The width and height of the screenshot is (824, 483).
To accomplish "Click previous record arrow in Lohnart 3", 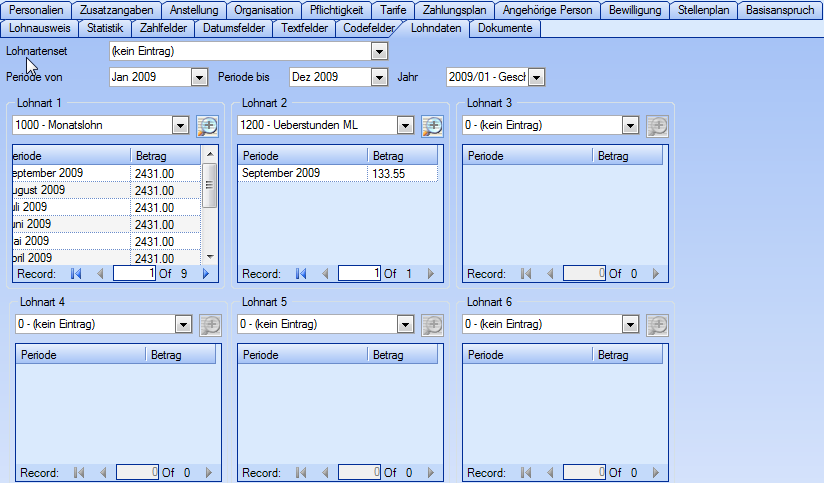I will [x=550, y=273].
